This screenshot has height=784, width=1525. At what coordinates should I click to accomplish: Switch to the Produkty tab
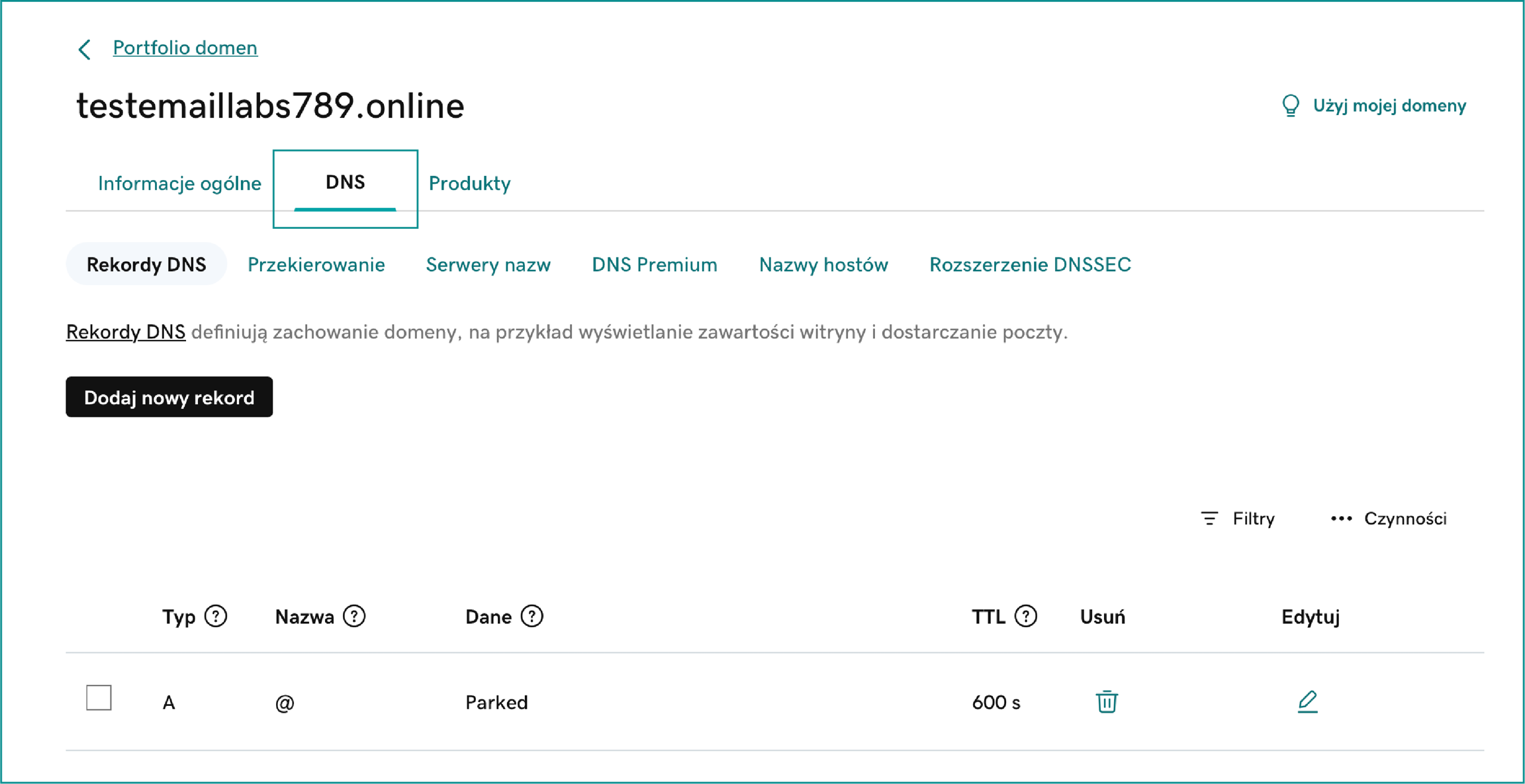469,183
